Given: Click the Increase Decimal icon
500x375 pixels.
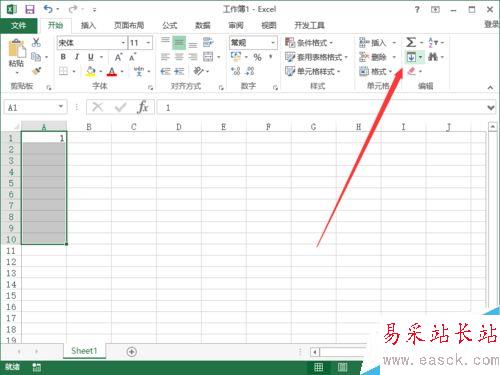Looking at the screenshot, I should click(x=236, y=71).
